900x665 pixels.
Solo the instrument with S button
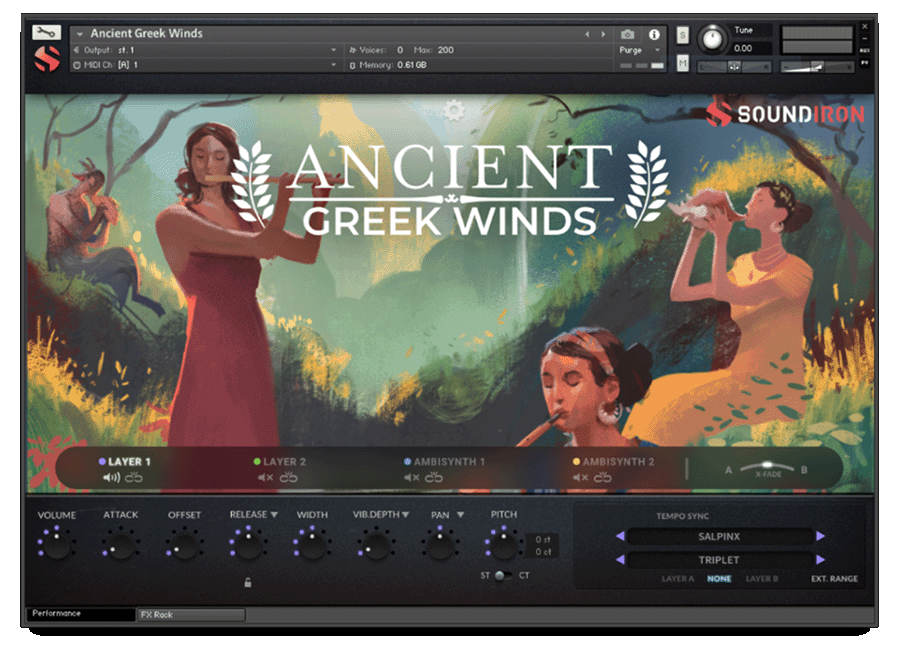[682, 36]
